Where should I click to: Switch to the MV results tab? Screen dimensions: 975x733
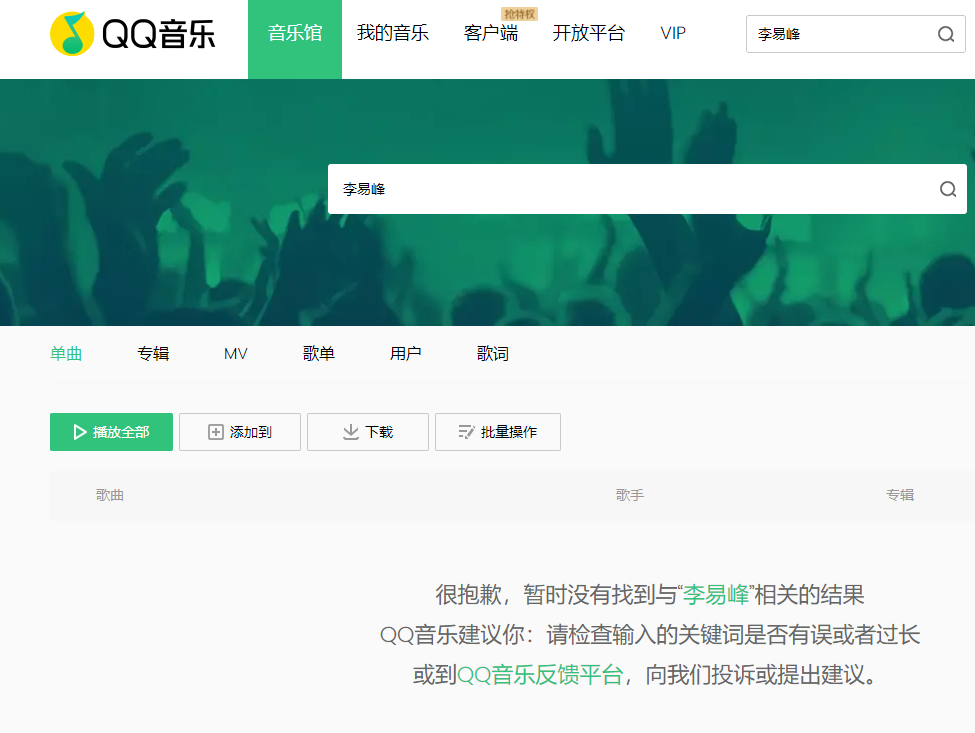(x=236, y=354)
